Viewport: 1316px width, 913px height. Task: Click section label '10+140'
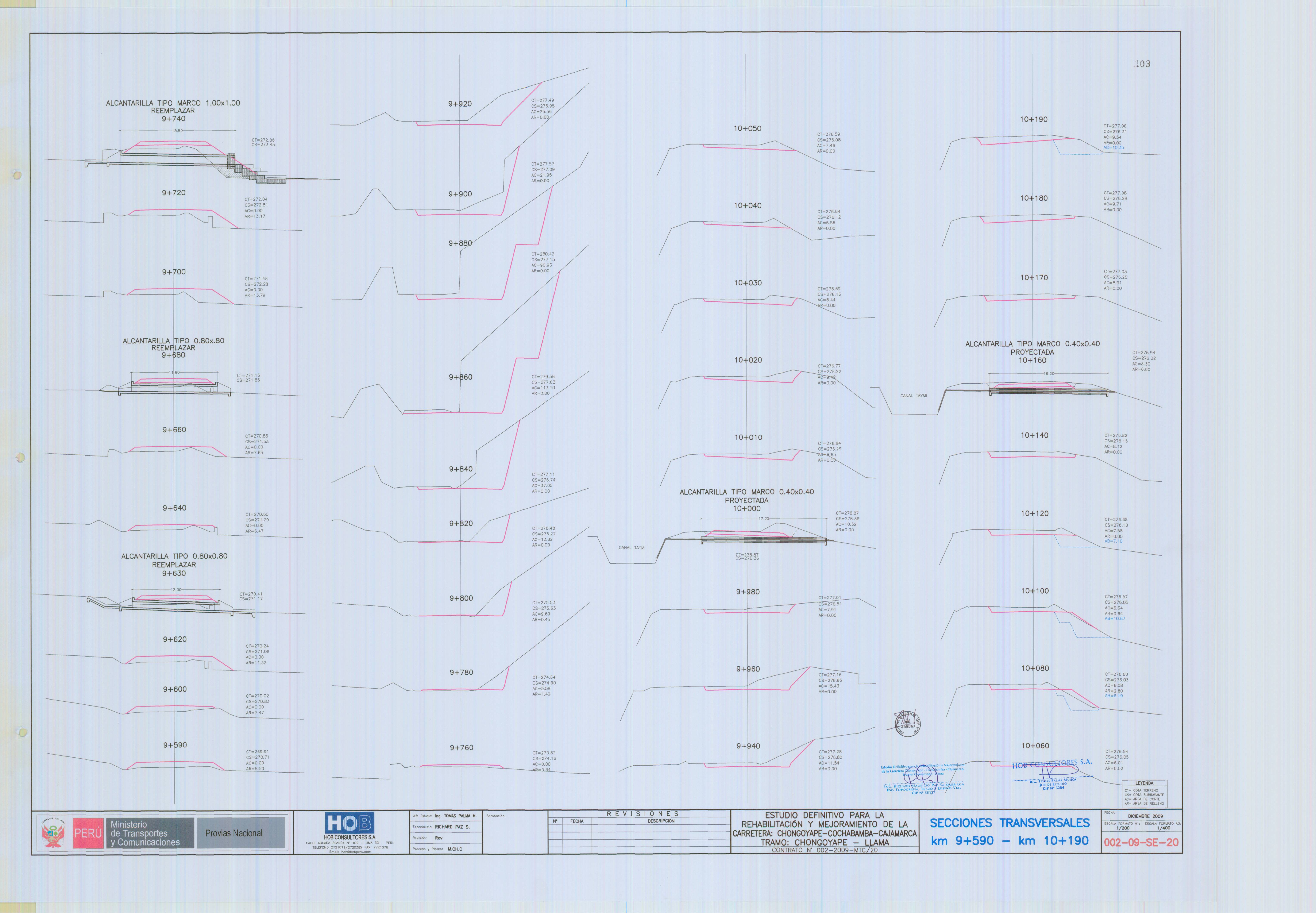coord(1035,435)
